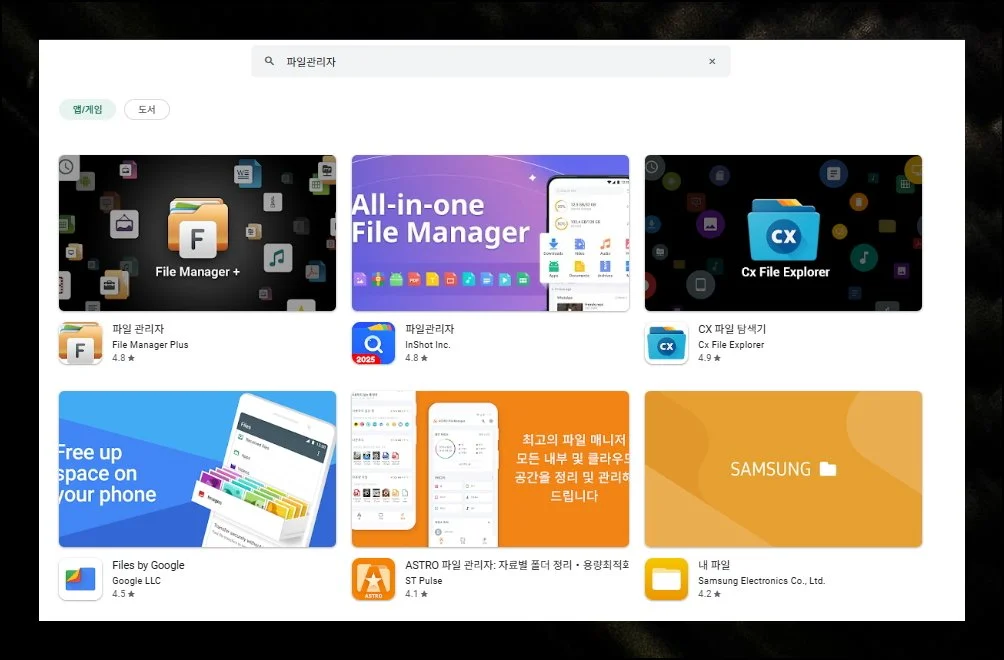Clear the search field with X icon

[712, 61]
